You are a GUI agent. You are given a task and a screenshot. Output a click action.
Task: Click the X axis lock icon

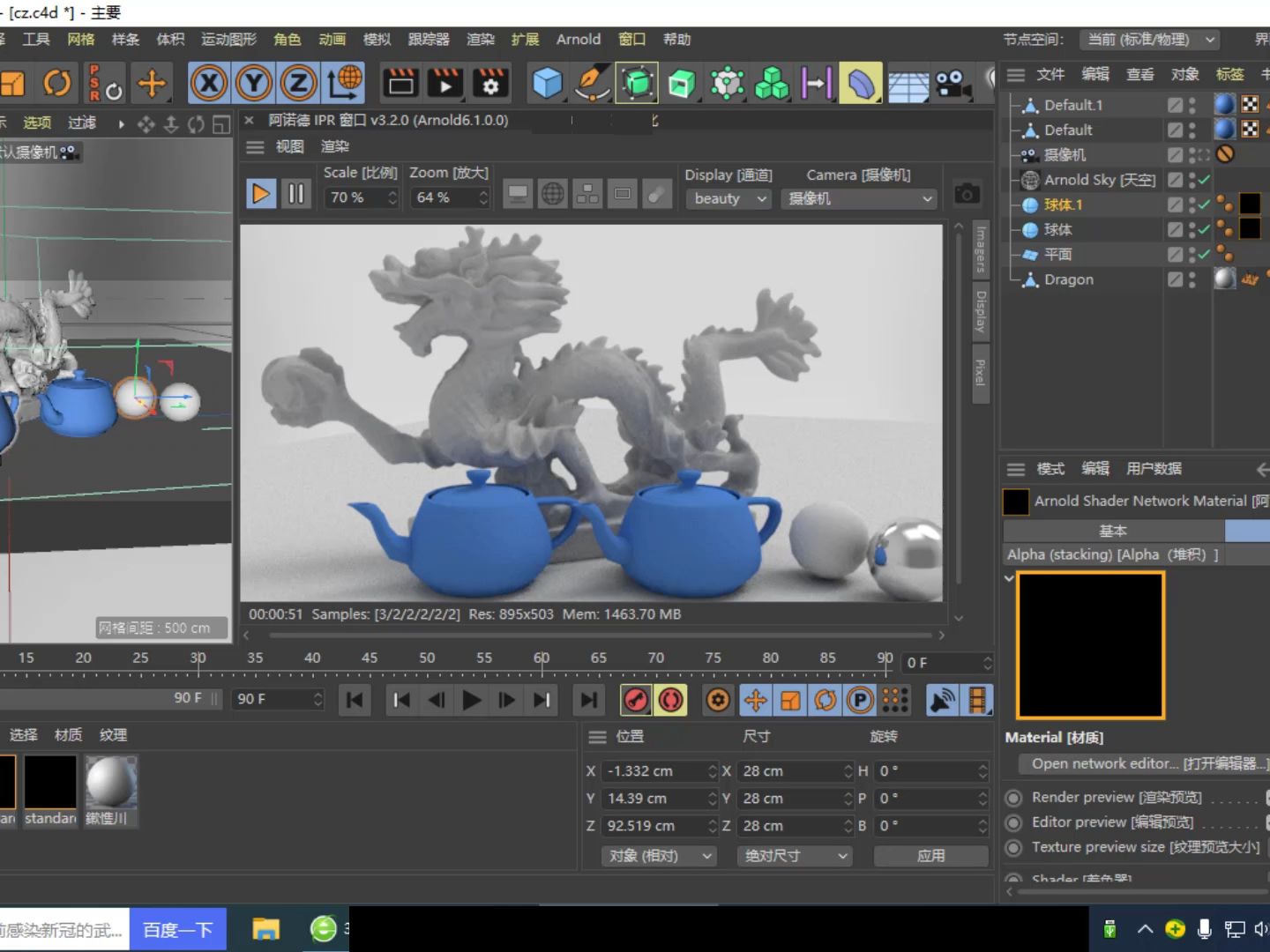point(209,84)
